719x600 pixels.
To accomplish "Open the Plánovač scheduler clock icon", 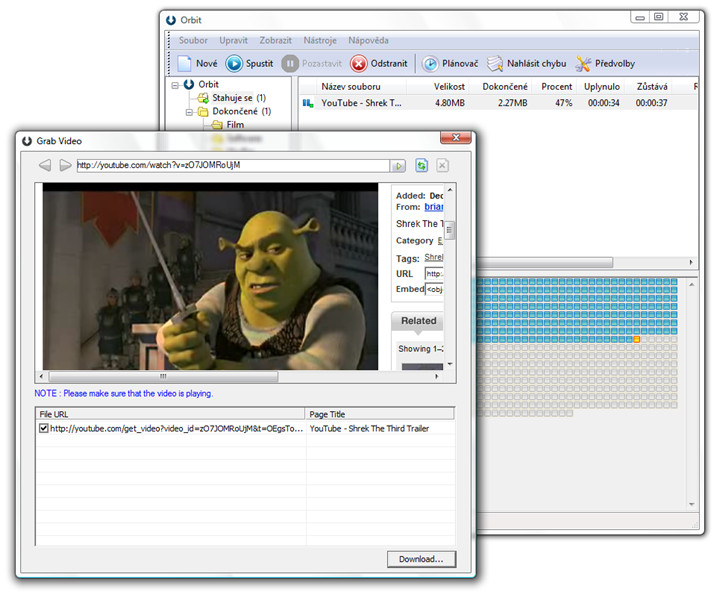I will click(x=430, y=63).
